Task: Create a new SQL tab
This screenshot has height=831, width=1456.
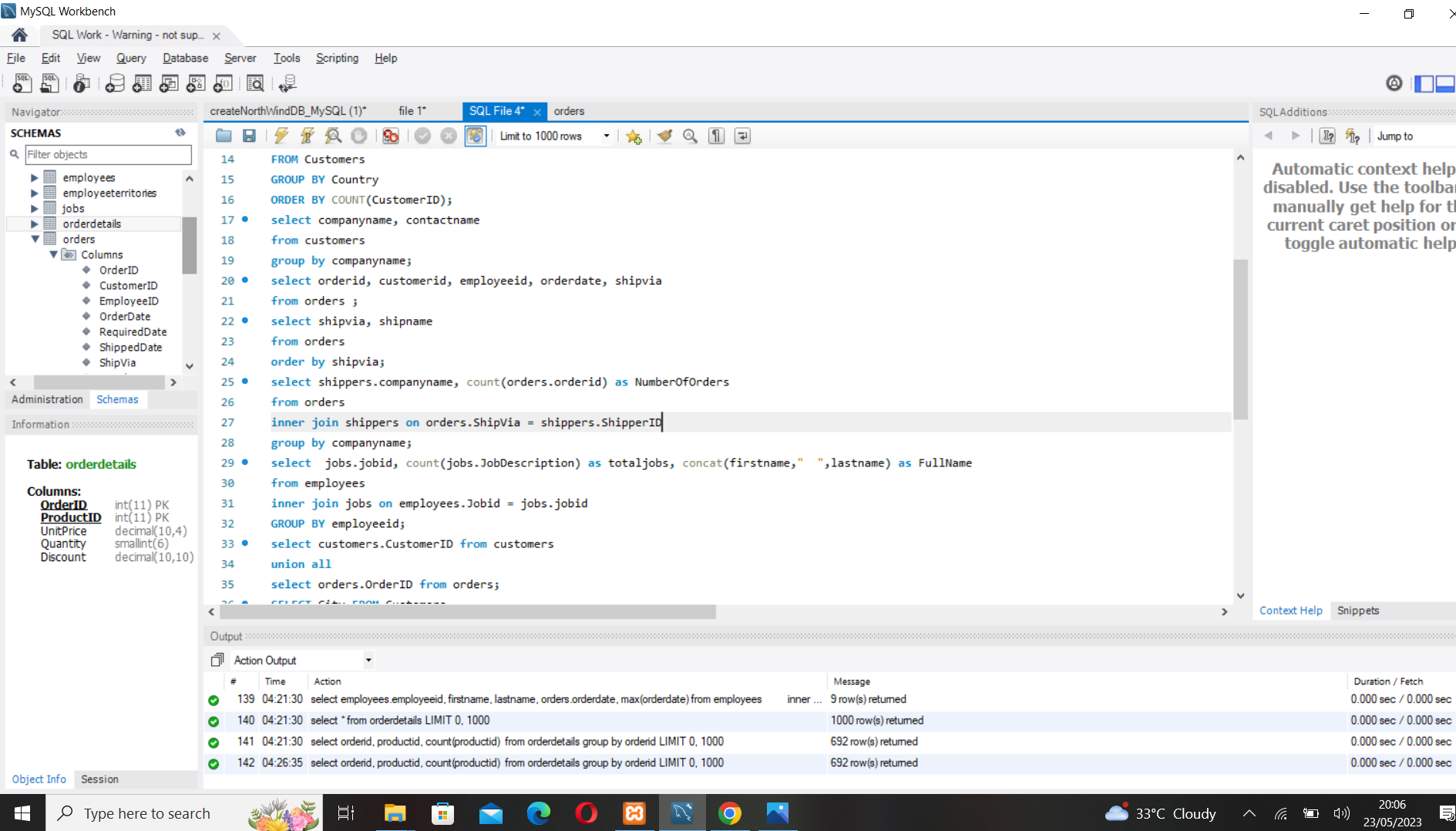Action: click(22, 83)
